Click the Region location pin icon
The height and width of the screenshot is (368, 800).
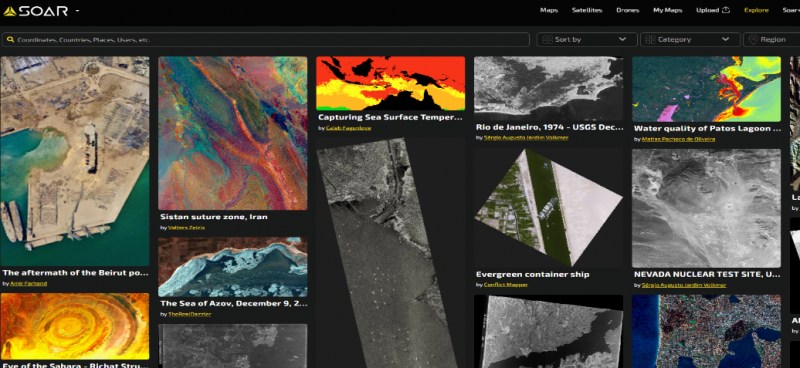(x=753, y=39)
